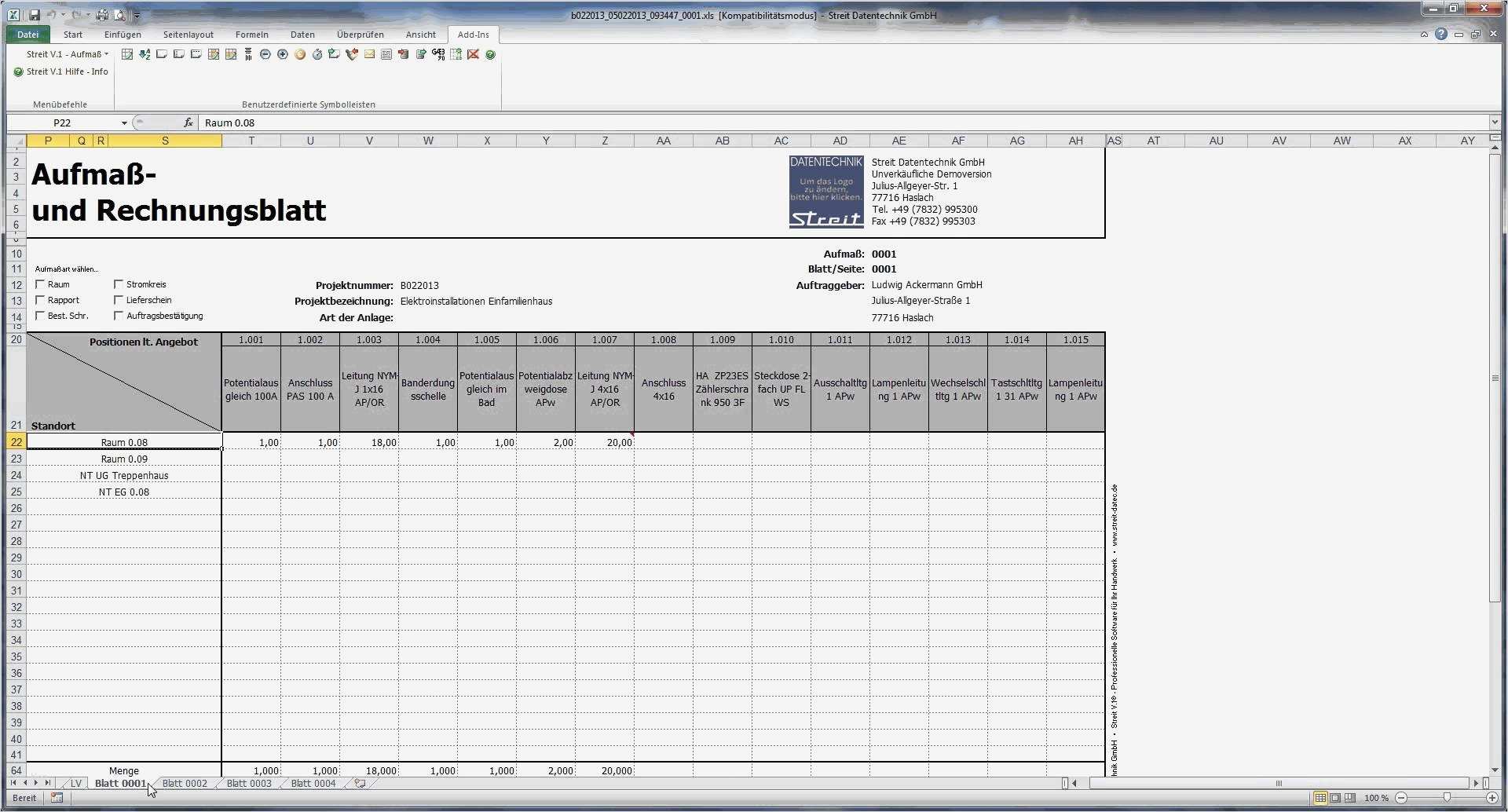Open the email send icon on the toolbar
Image resolution: width=1508 pixels, height=812 pixels.
[369, 54]
